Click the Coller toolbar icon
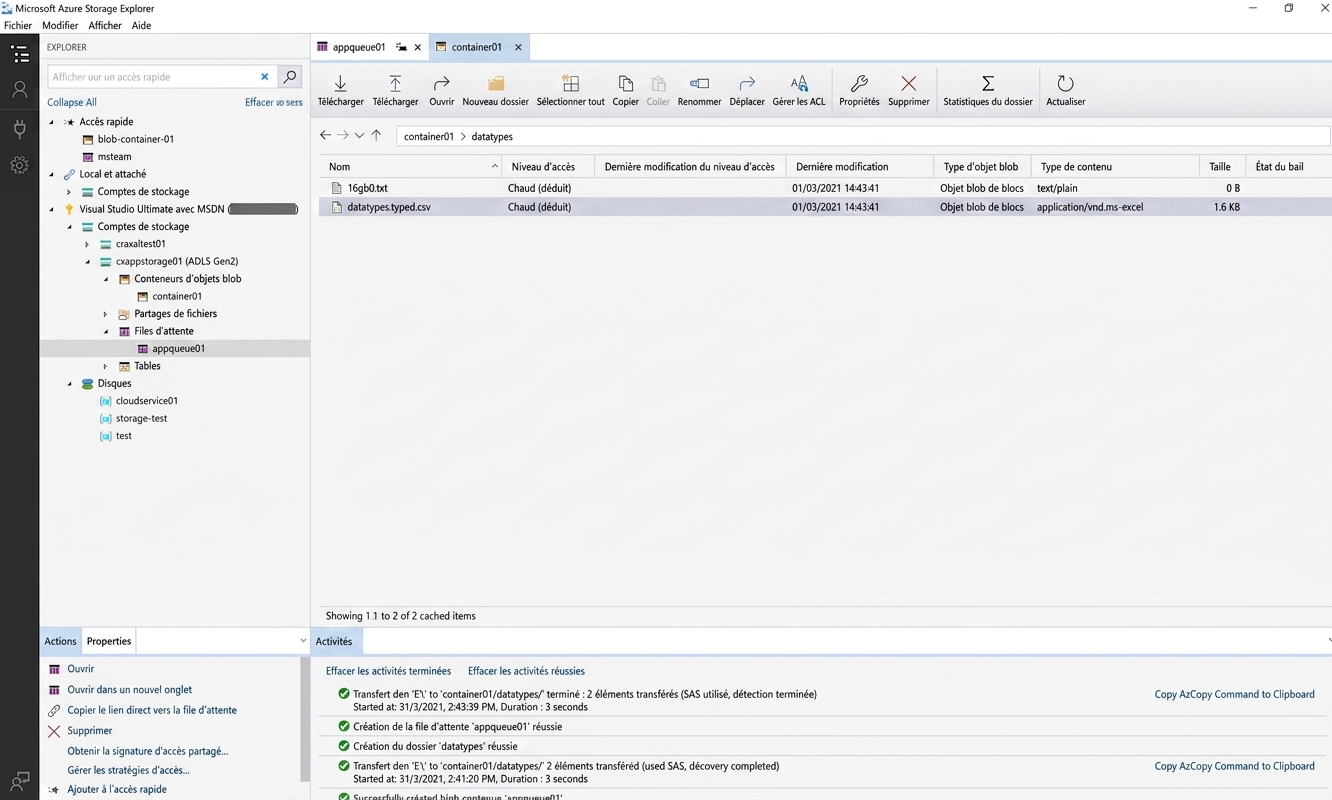This screenshot has width=1332, height=800. tap(658, 90)
